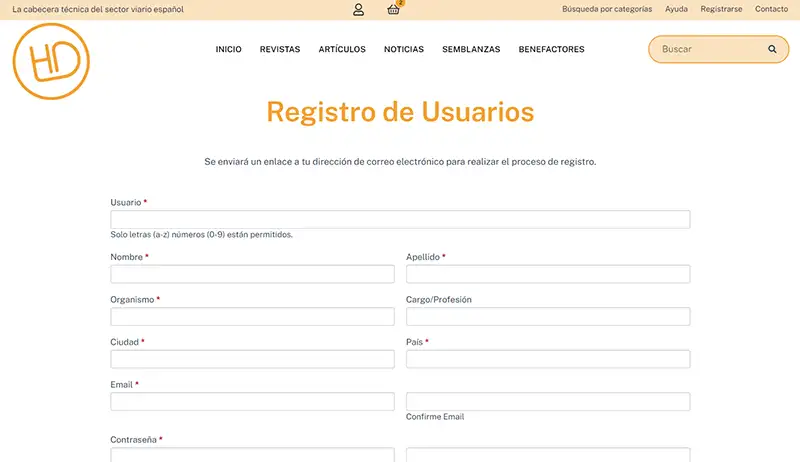Select the Nombre input field
800x462 pixels.
(x=252, y=274)
